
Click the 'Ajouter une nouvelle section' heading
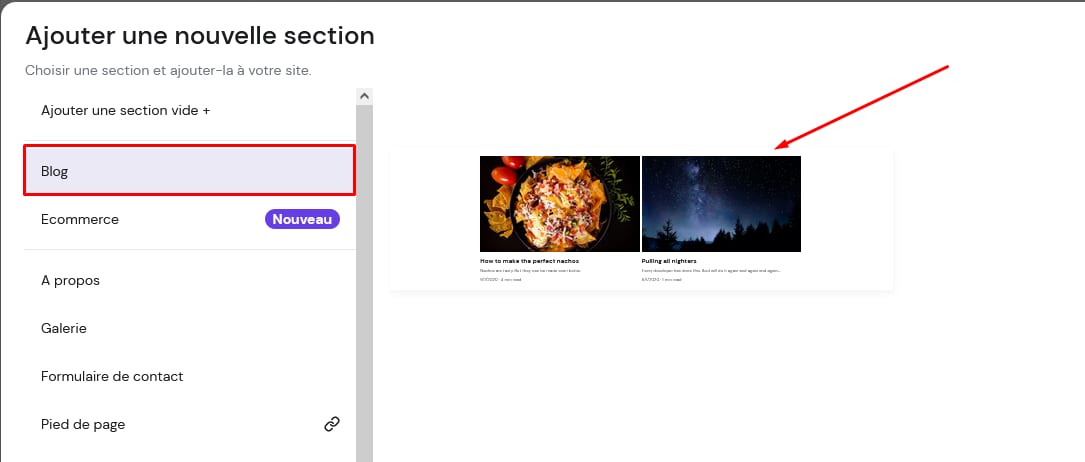coord(200,36)
